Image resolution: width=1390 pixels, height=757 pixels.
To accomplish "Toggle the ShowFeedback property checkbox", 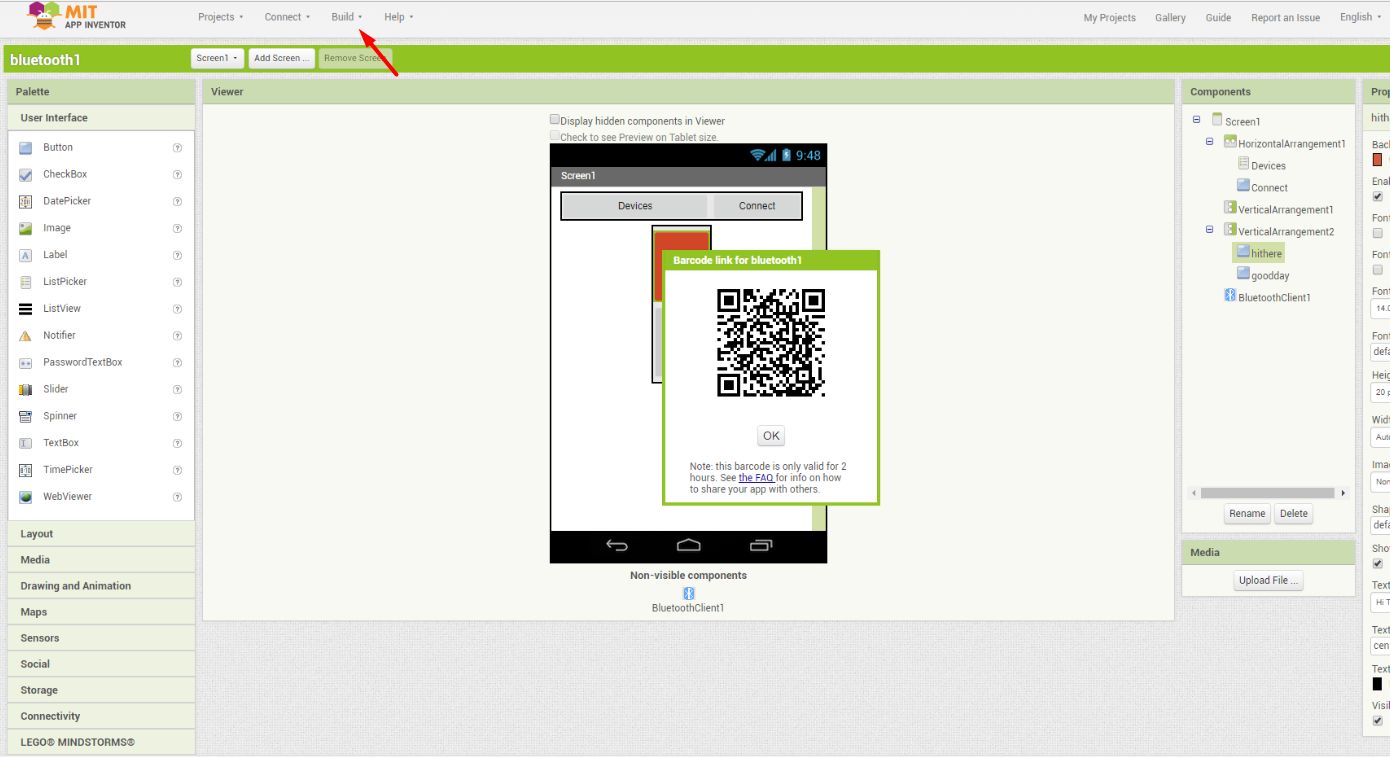I will coord(1378,563).
